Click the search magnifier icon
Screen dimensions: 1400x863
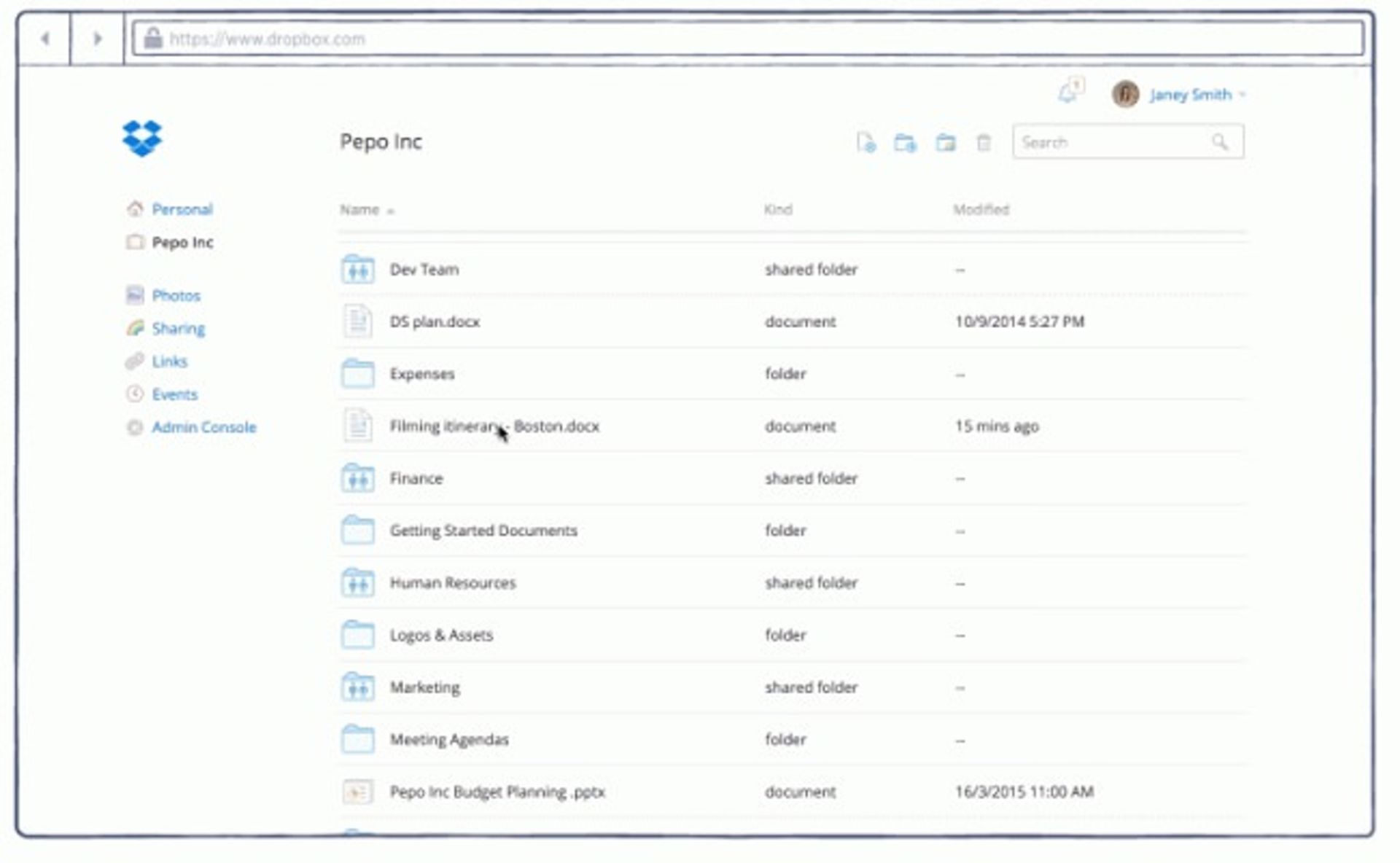point(1220,142)
